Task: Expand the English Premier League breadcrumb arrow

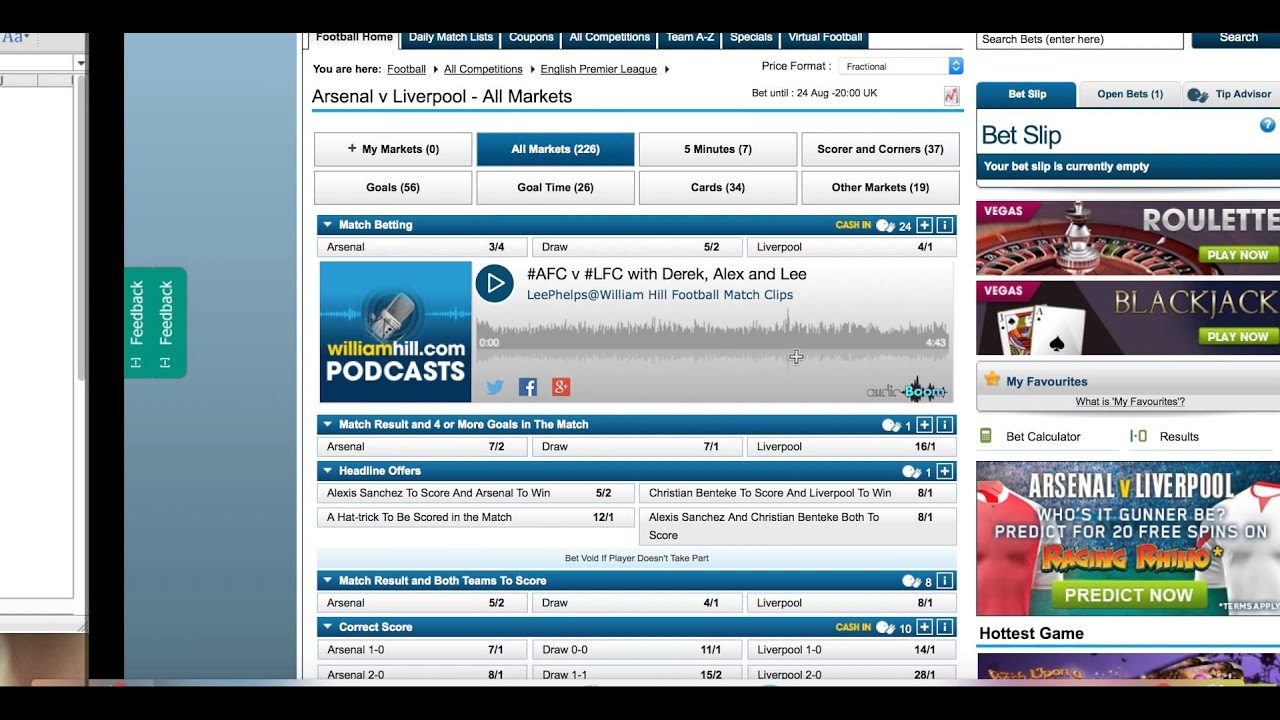Action: click(x=667, y=69)
